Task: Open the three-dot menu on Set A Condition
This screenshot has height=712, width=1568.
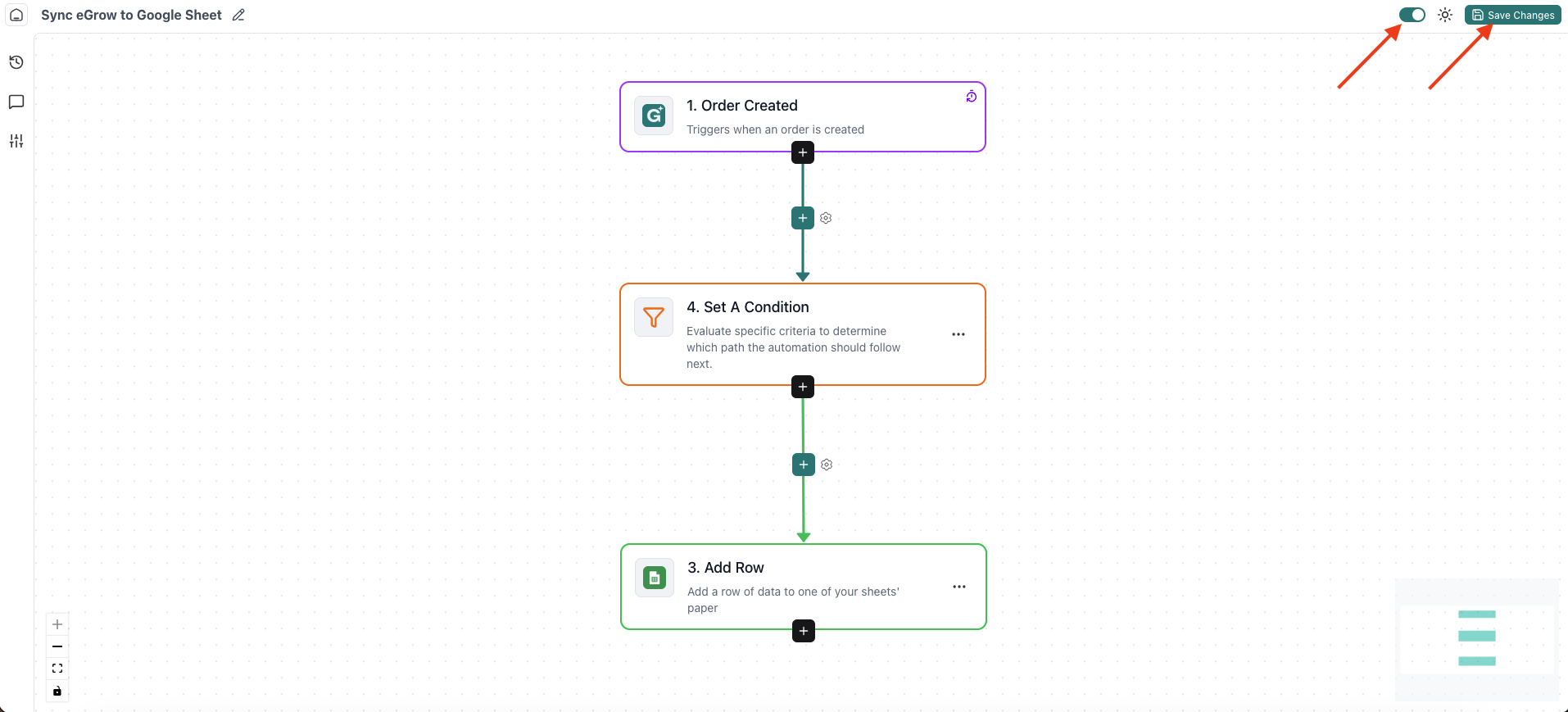Action: (x=958, y=334)
